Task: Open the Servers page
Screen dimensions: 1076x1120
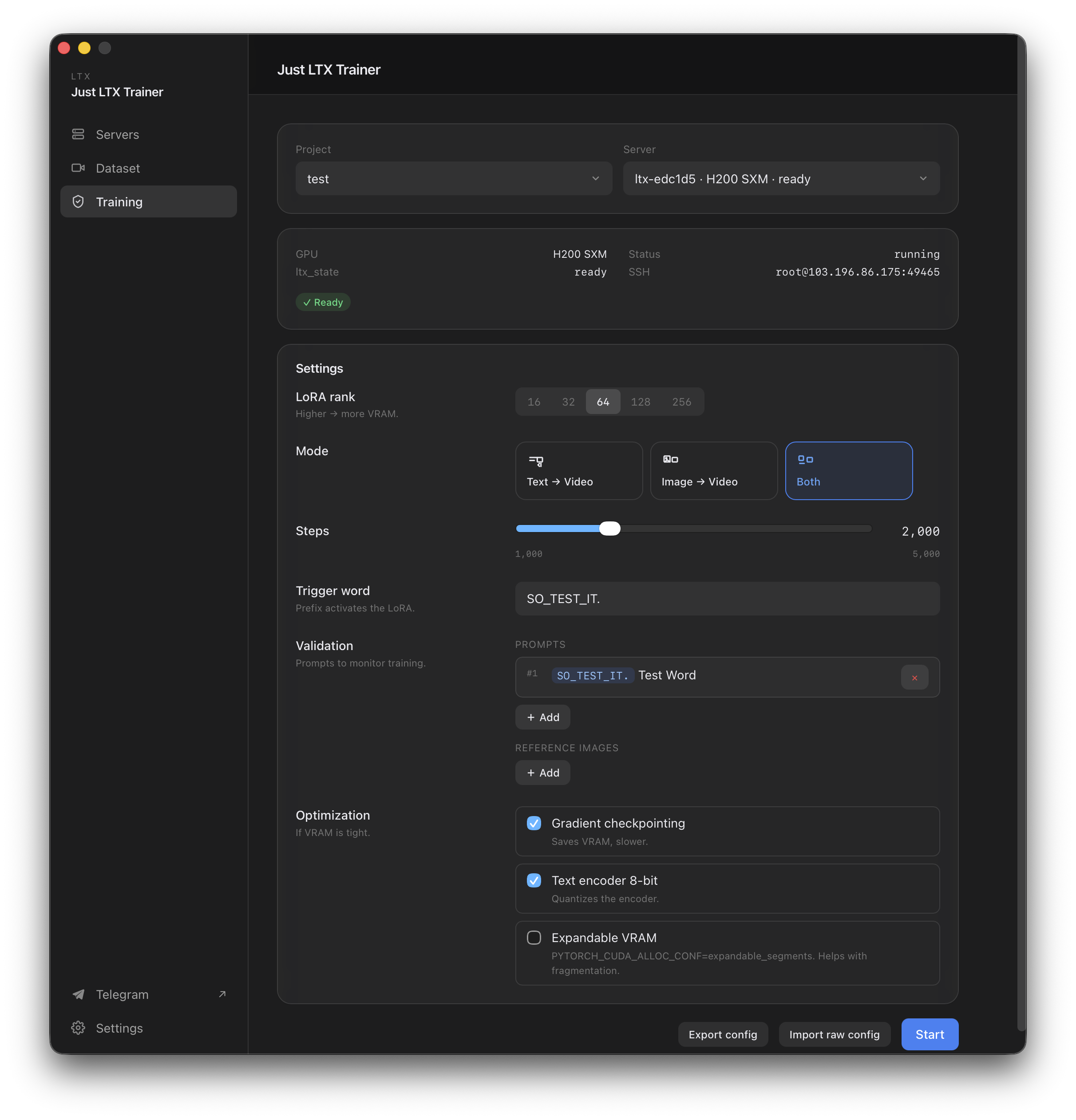Action: point(149,134)
